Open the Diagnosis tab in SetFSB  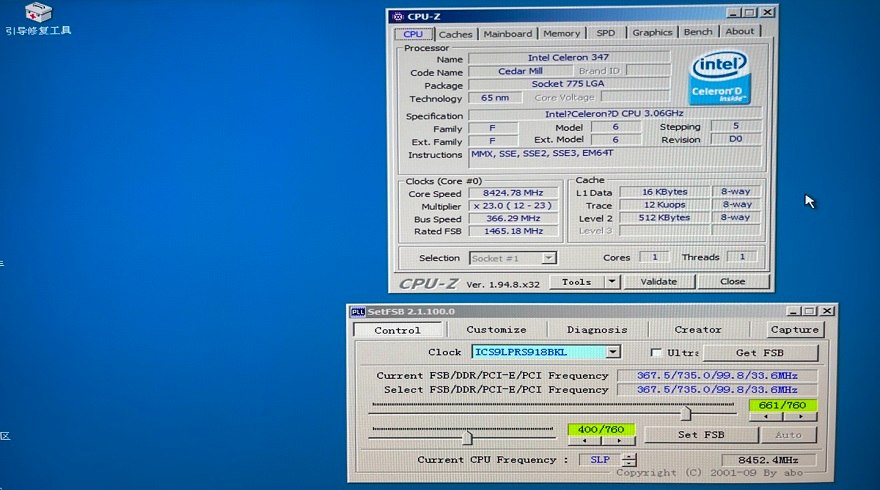[597, 329]
